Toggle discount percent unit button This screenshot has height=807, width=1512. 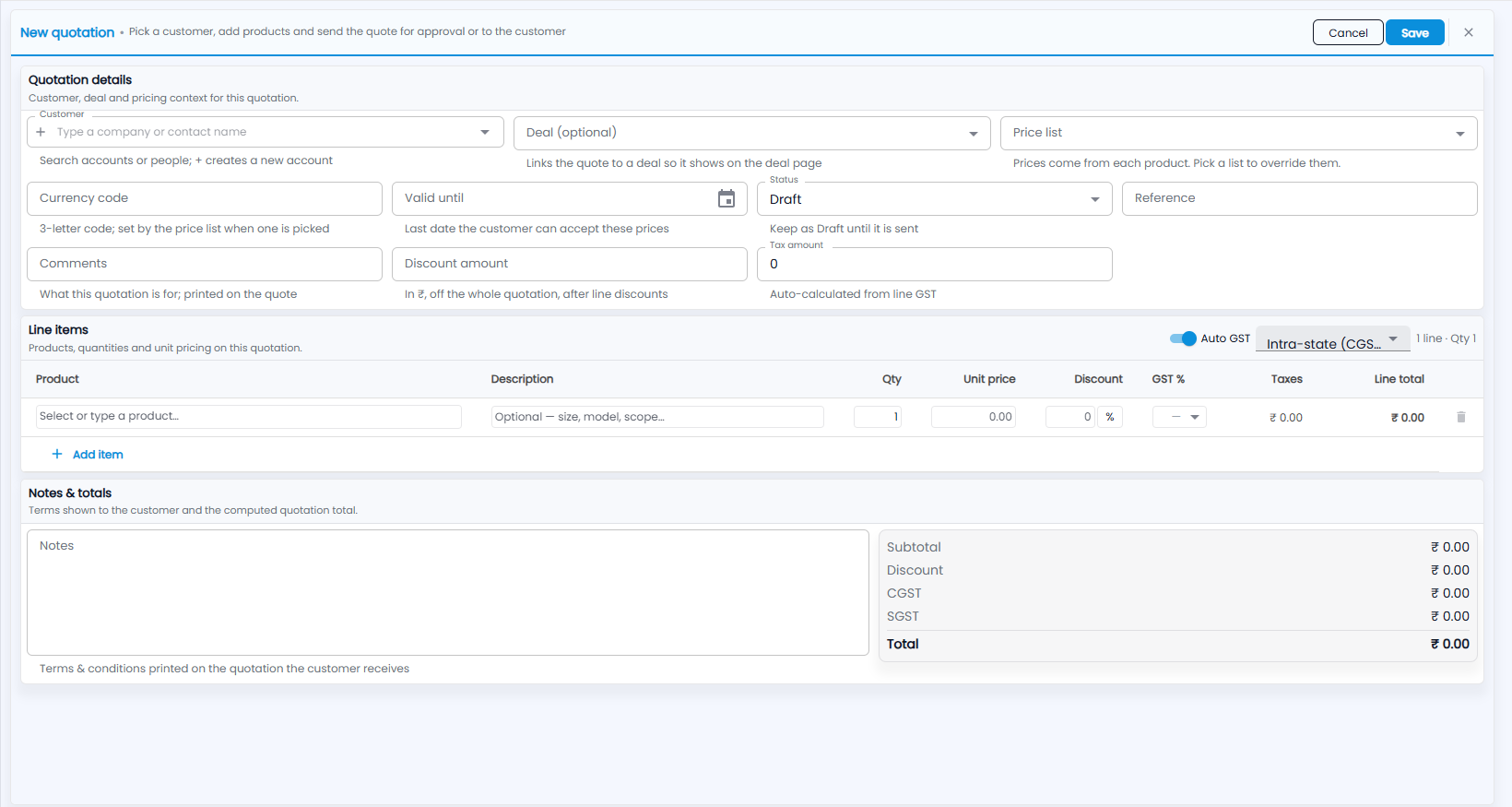[1110, 417]
